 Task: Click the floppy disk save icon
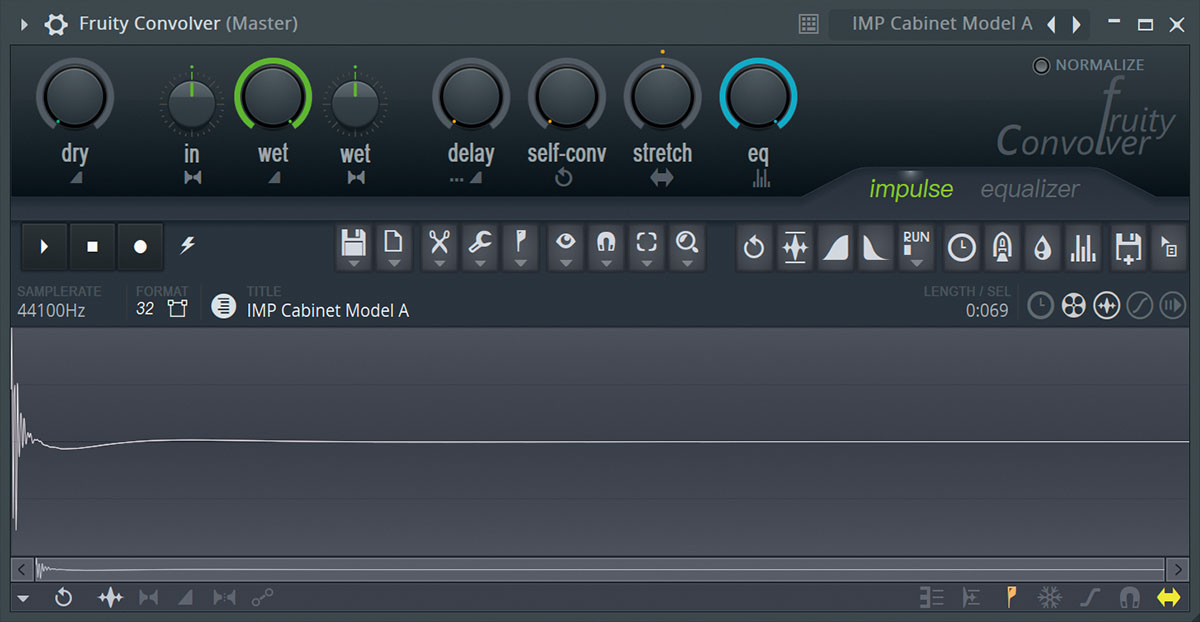point(354,241)
